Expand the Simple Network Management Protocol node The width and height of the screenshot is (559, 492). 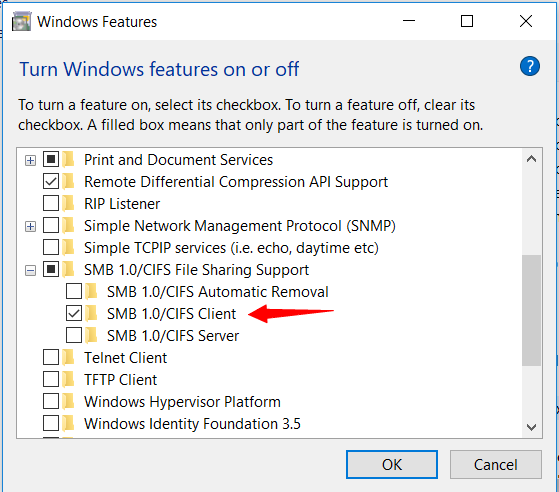pyautogui.click(x=30, y=226)
